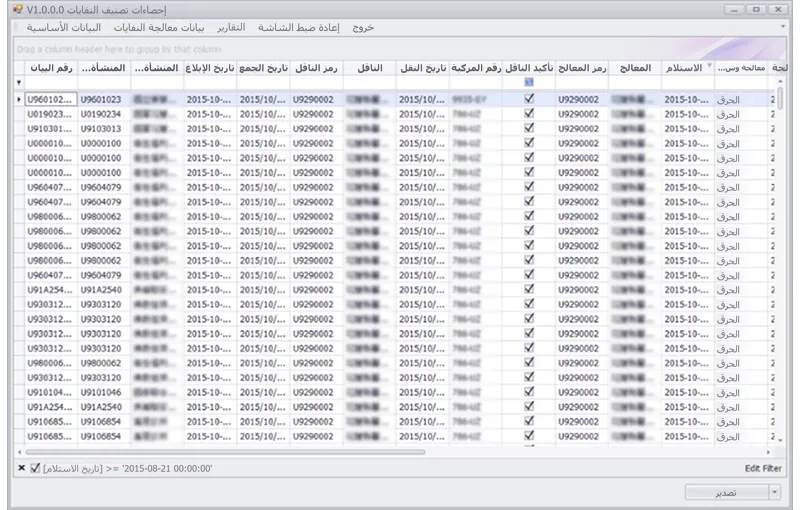
Task: Click the app icon in the title bar
Action: pos(18,9)
